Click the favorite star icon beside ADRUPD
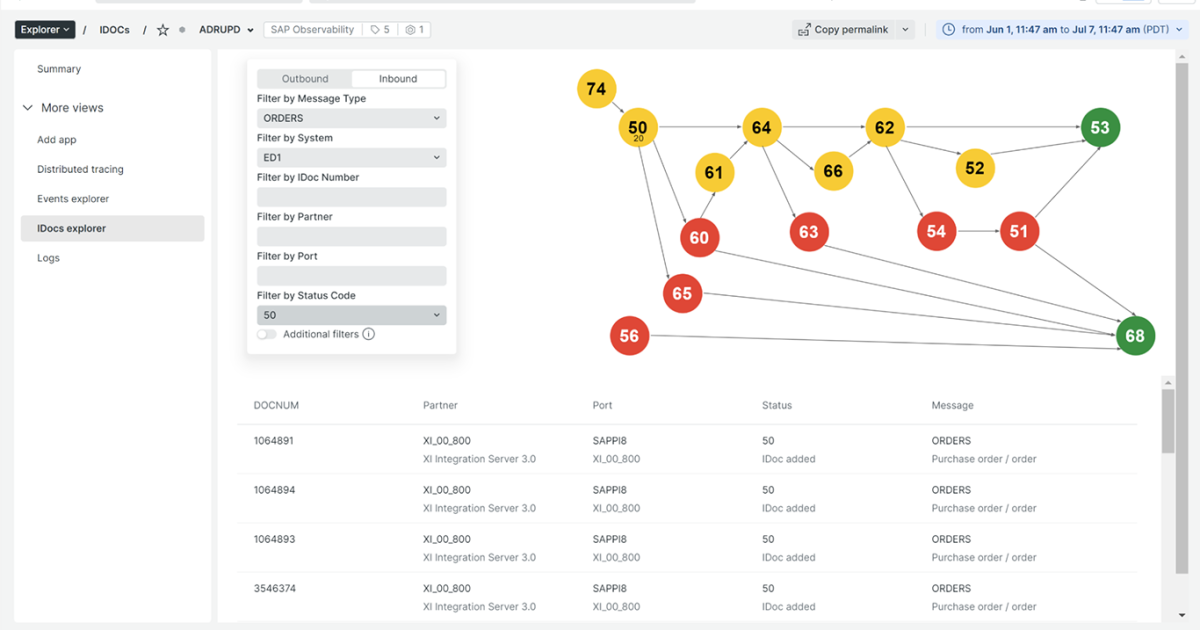1200x630 pixels. tap(163, 30)
